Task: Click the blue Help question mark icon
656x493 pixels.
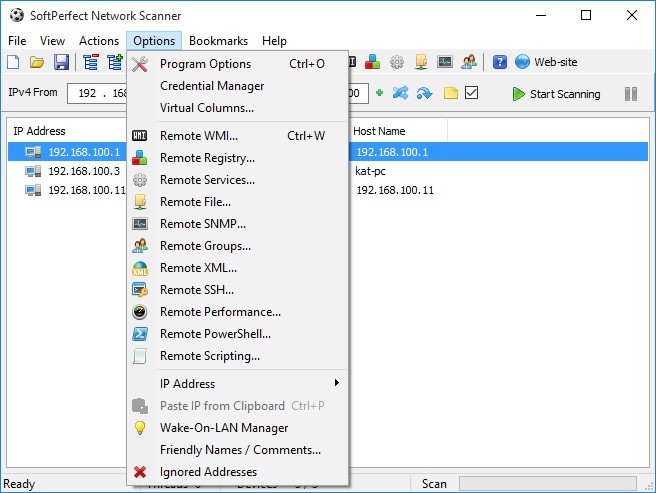Action: pos(500,62)
